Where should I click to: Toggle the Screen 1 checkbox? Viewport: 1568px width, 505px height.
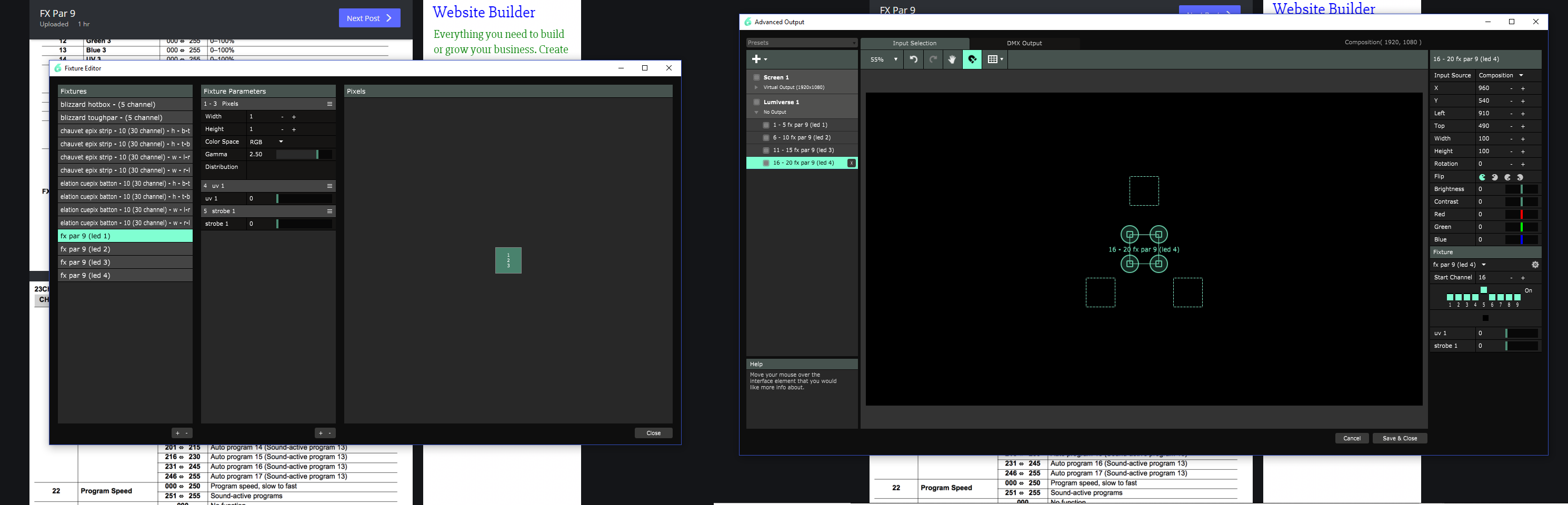pos(756,77)
